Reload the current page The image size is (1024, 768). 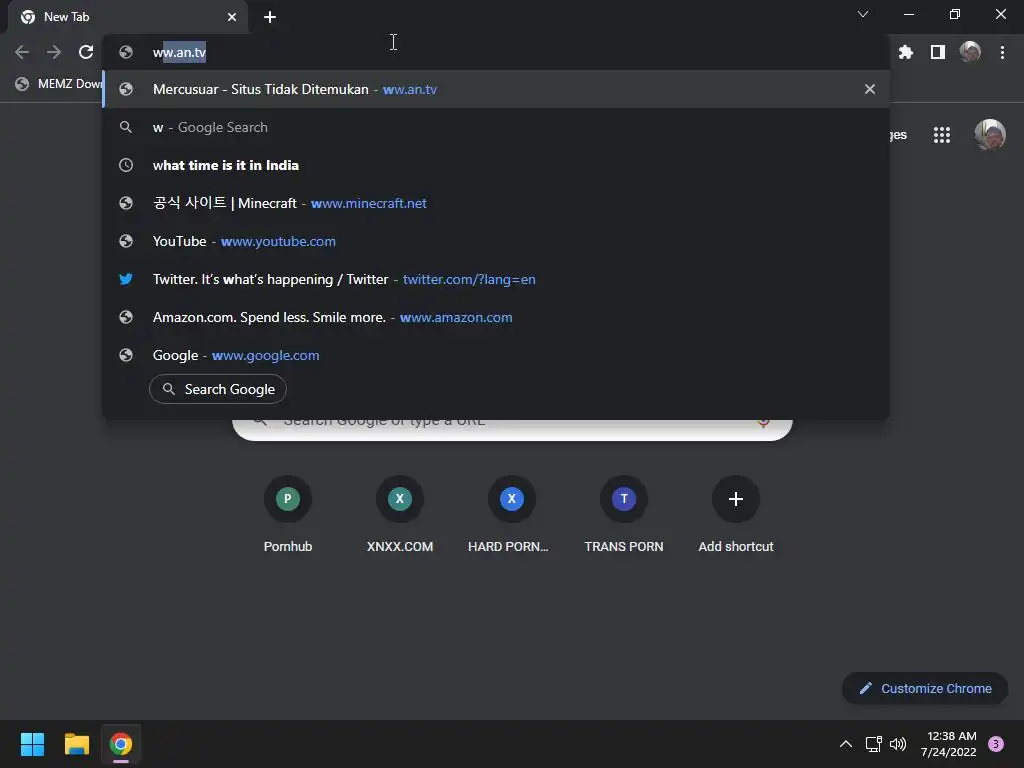coord(86,52)
